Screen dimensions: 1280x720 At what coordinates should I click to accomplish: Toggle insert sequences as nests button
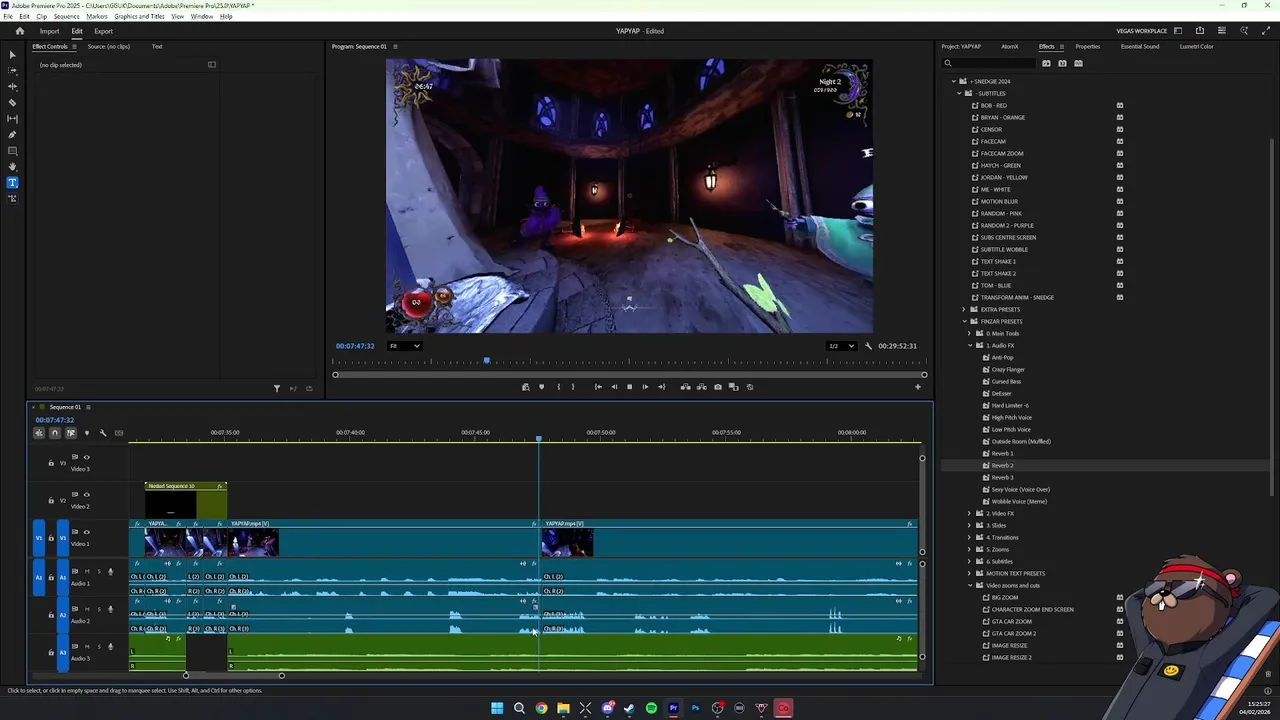click(39, 433)
